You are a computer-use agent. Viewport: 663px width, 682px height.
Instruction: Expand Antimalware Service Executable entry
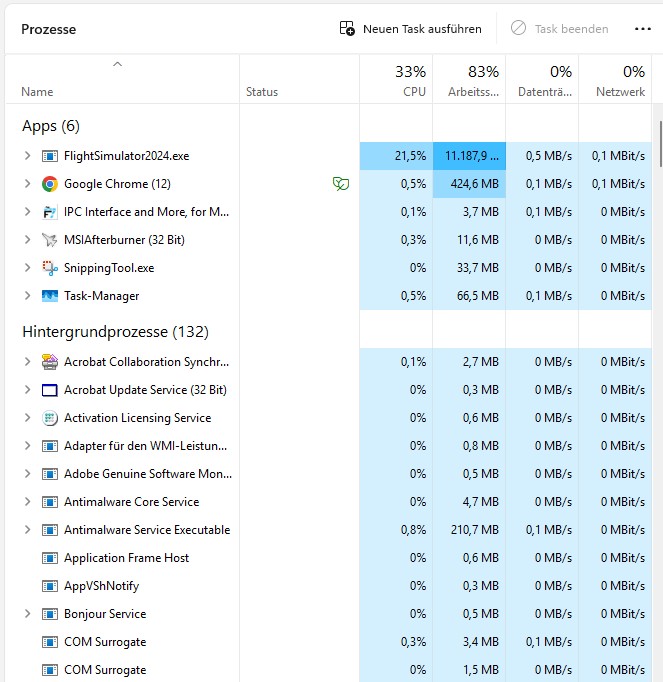(x=27, y=530)
